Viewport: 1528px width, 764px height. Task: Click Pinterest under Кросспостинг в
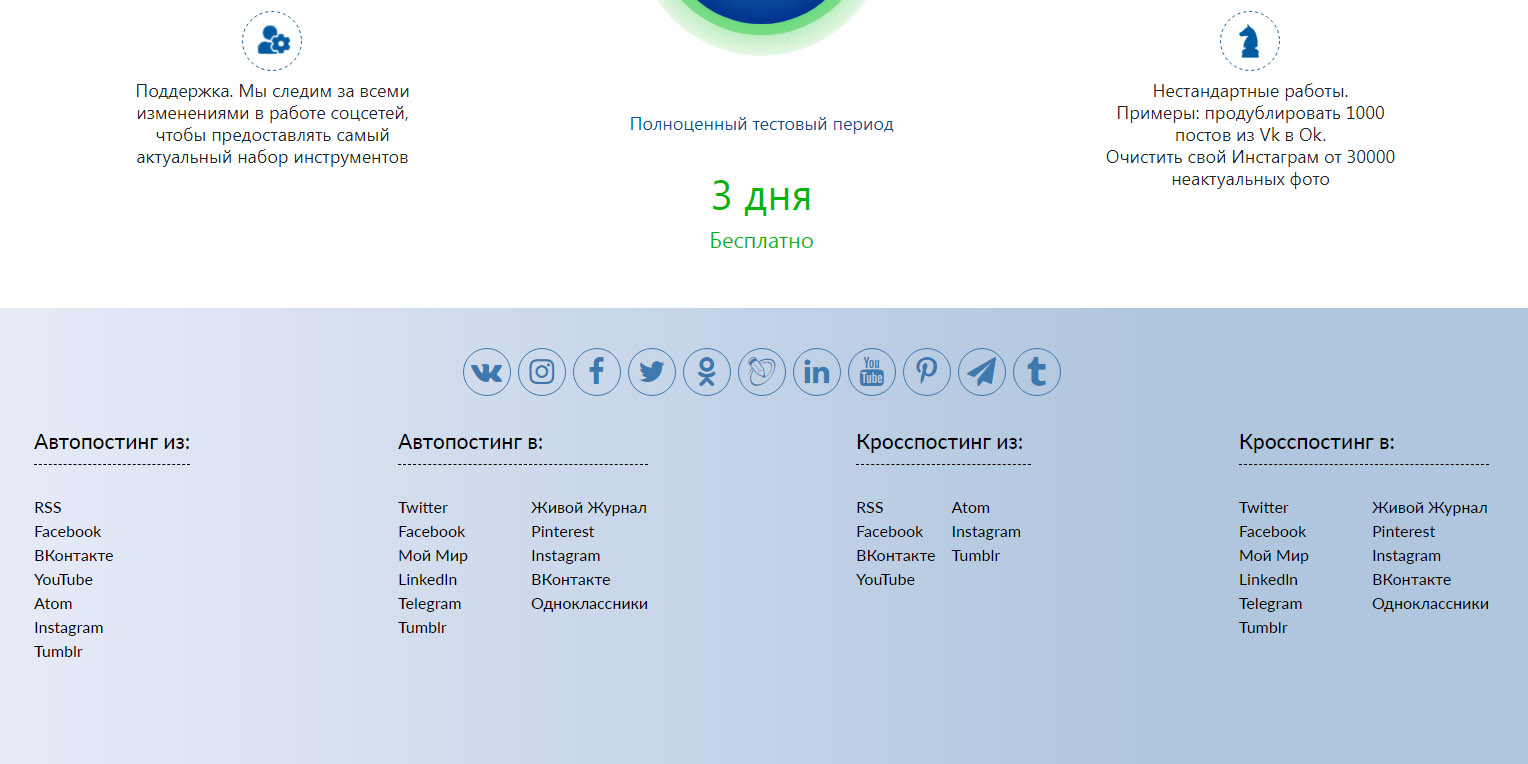click(1404, 532)
